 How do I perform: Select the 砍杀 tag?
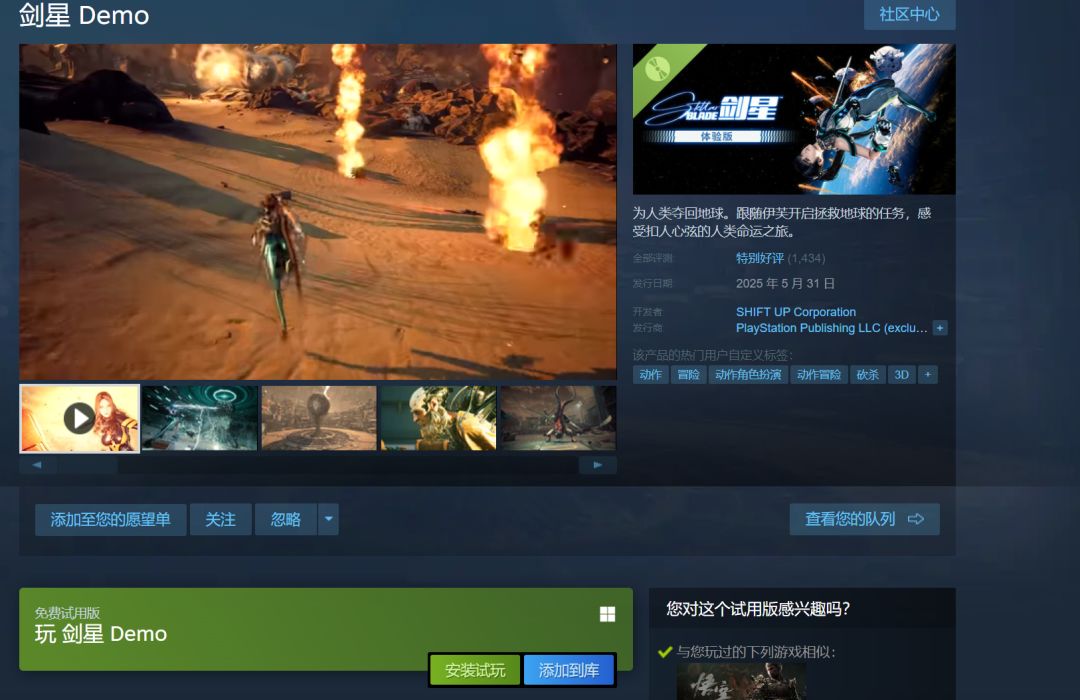tap(868, 375)
